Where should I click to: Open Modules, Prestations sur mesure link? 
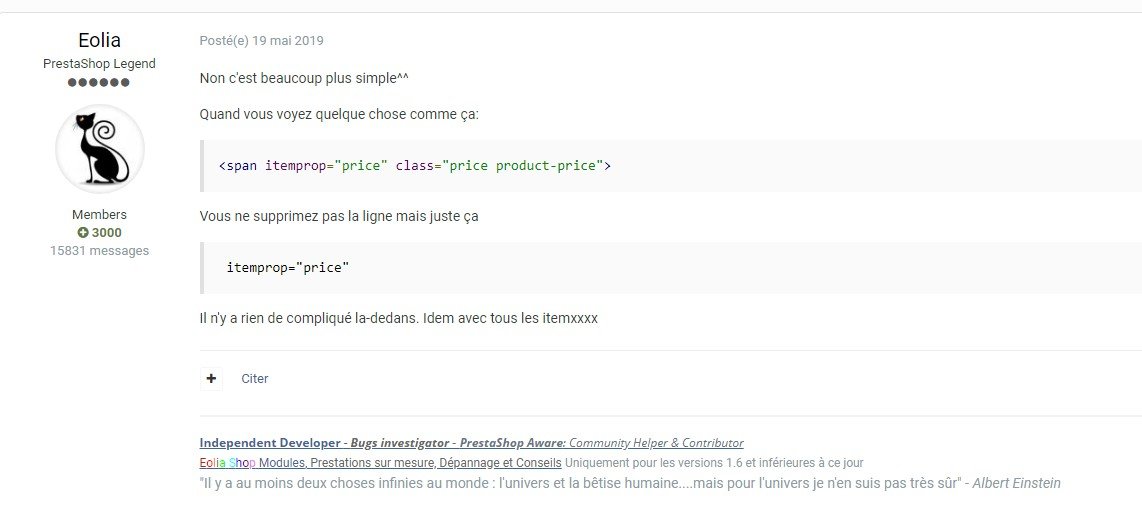point(346,463)
